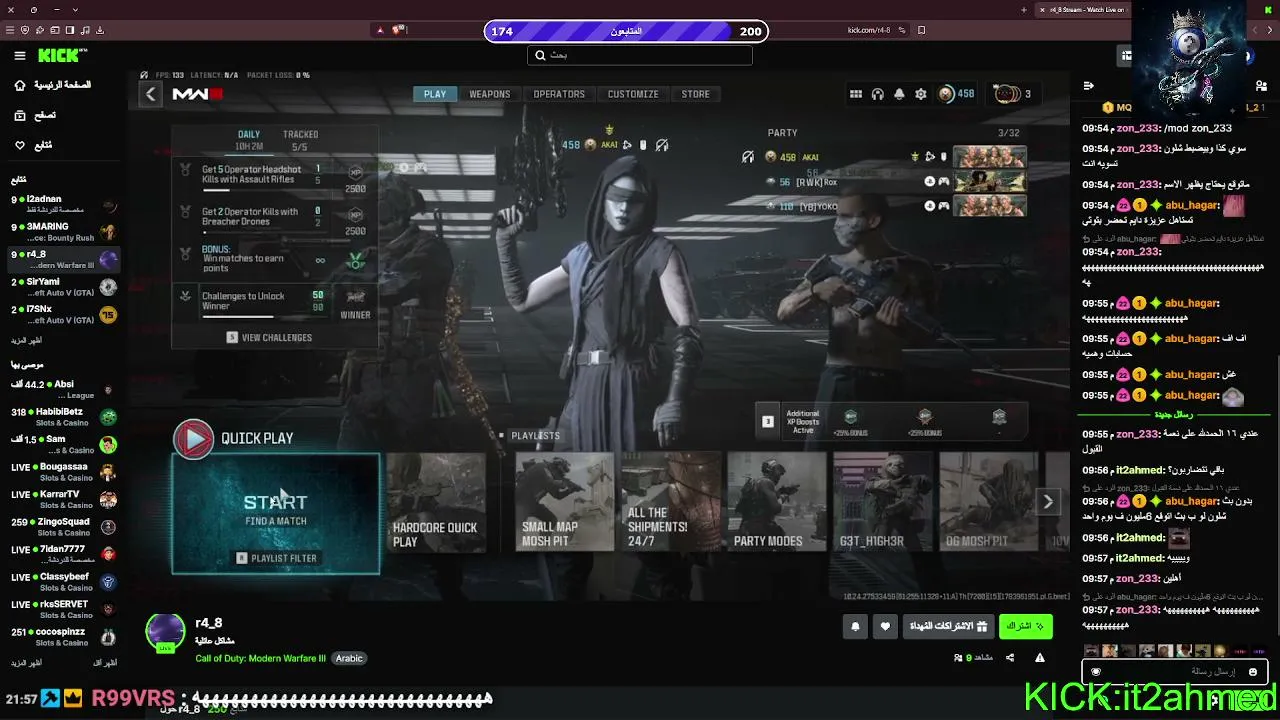Open the Following heart icon in sidebar

coord(20,145)
